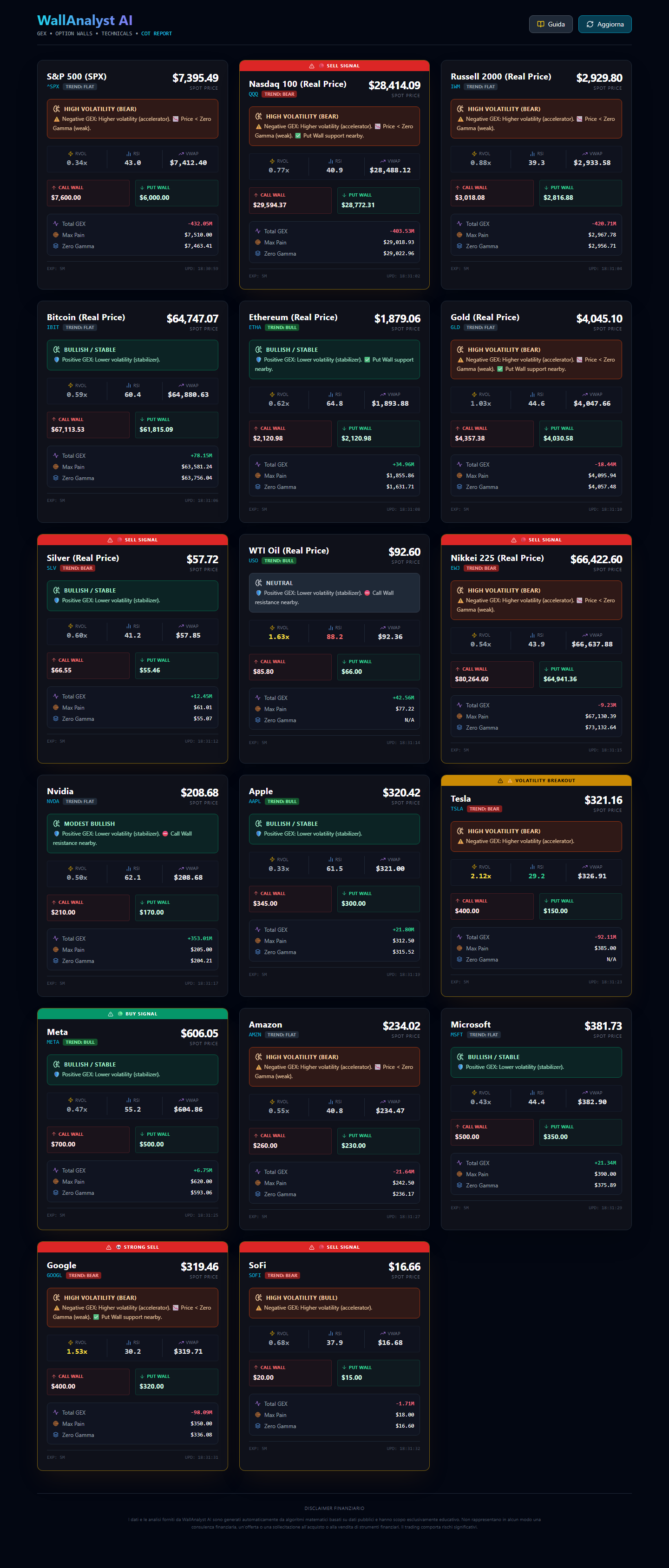Click the Call Wall up-arrow icon on Gold card
The height and width of the screenshot is (1568, 669).
(x=458, y=428)
